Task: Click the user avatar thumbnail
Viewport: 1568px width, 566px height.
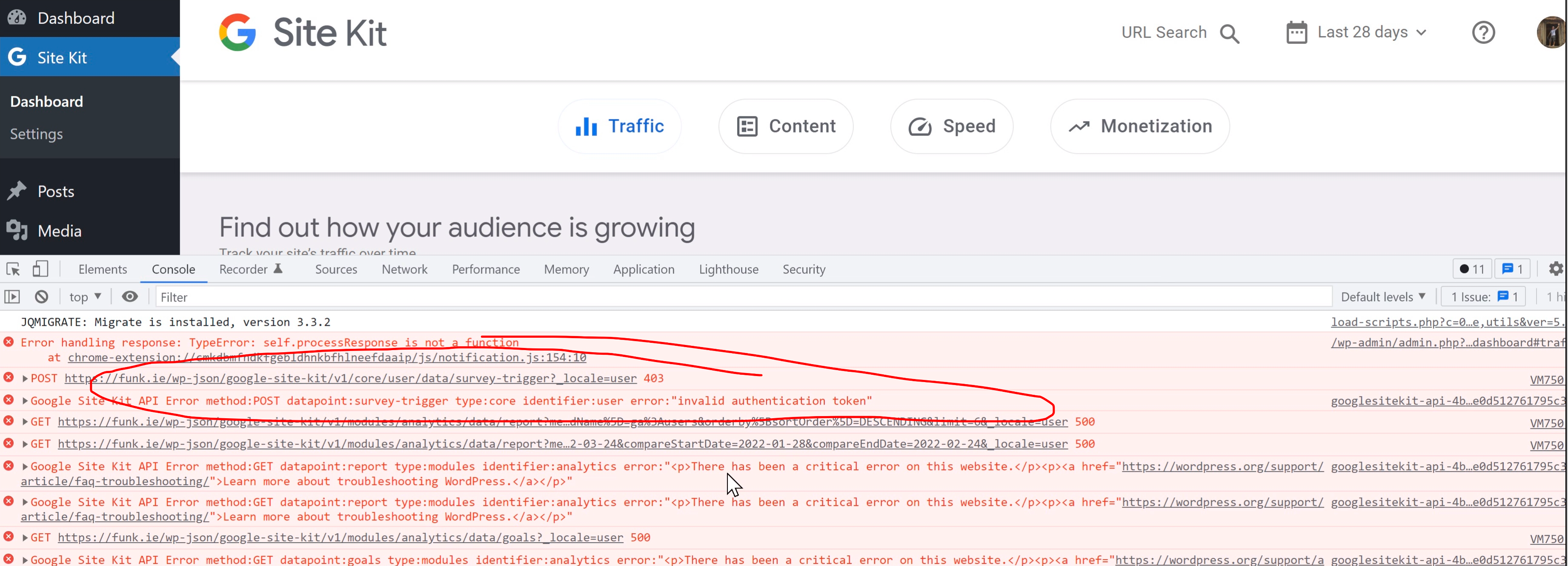Action: [x=1551, y=32]
